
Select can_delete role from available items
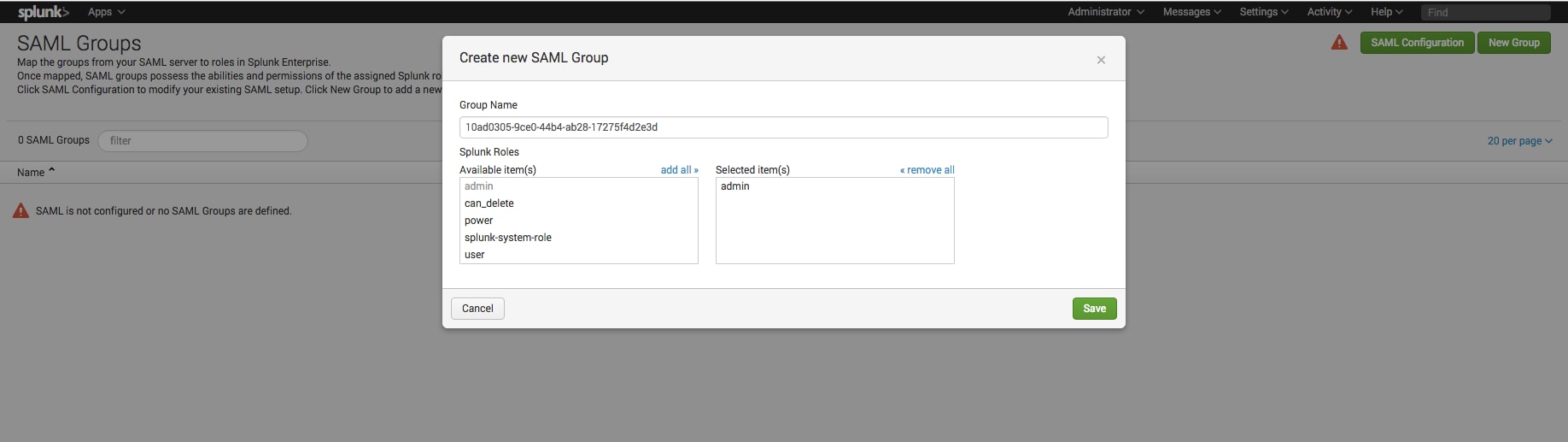[578, 203]
